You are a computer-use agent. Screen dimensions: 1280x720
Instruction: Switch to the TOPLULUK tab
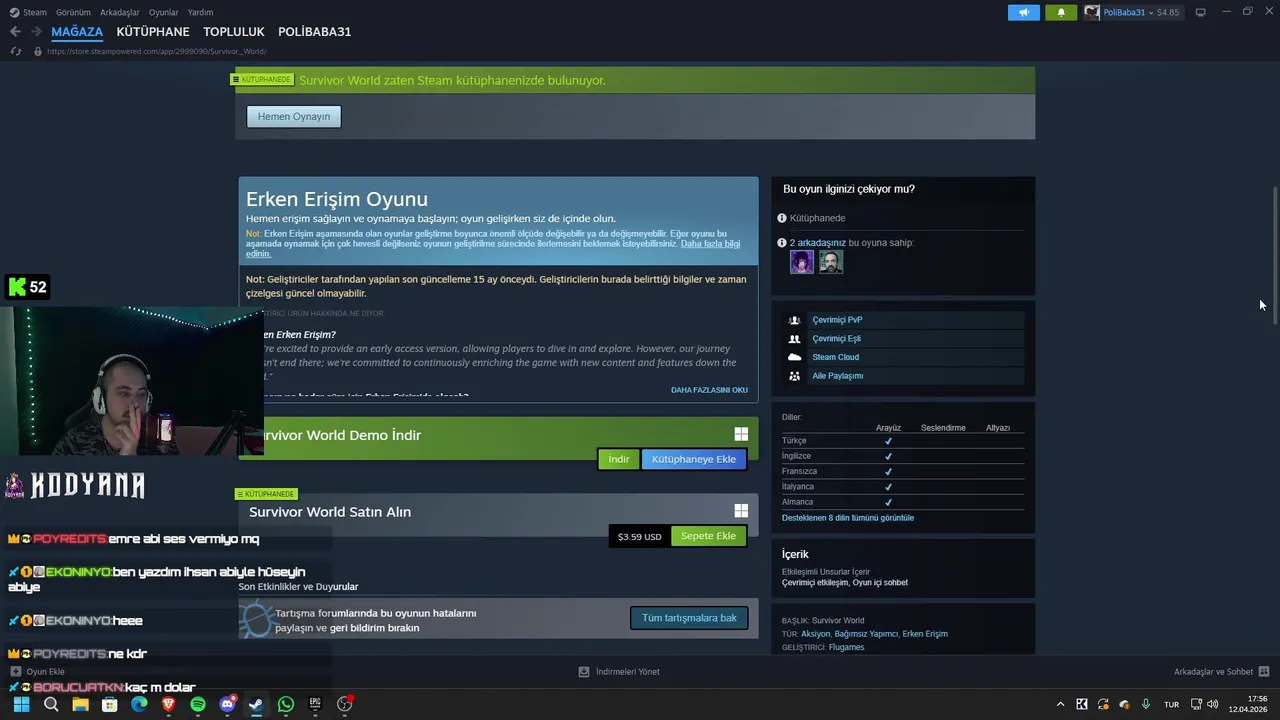234,31
